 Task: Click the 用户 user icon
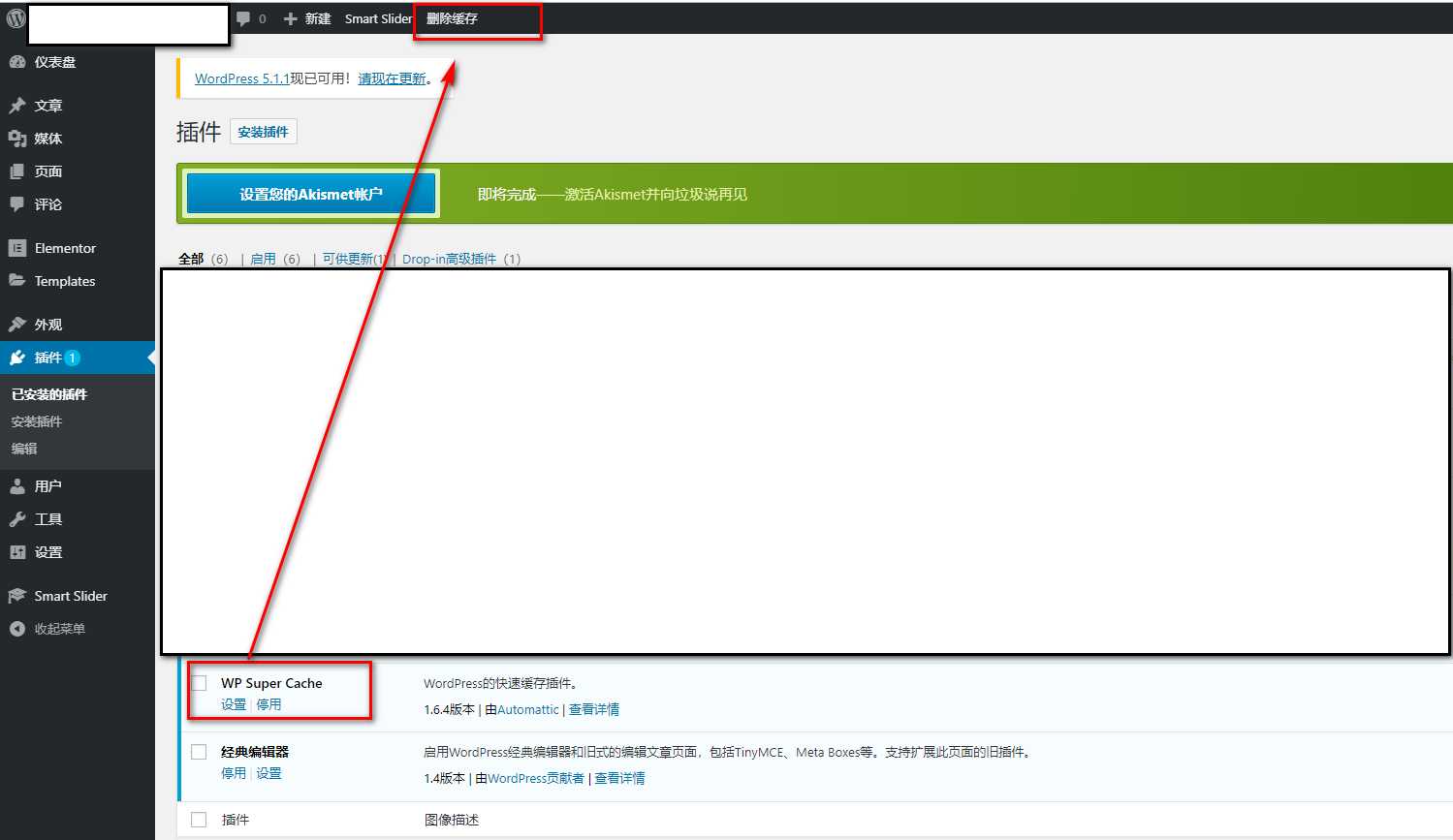point(17,486)
